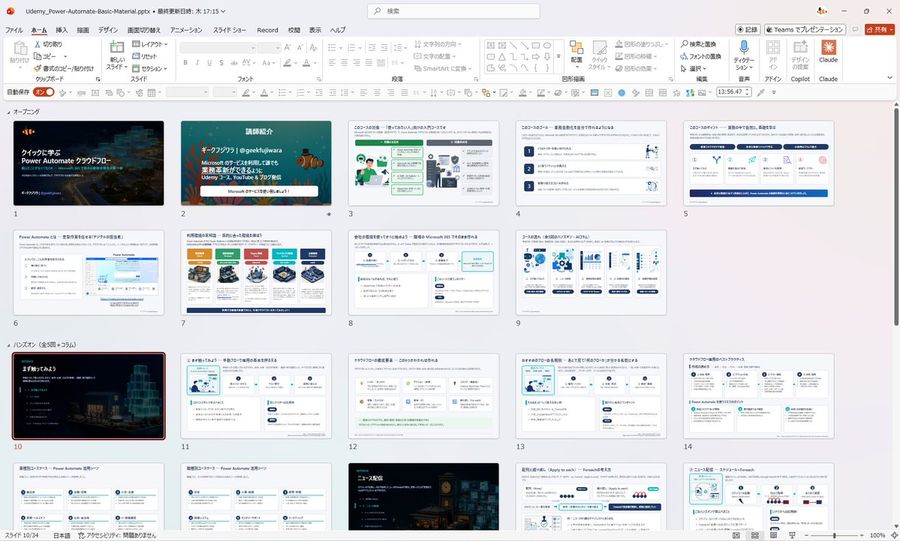Start slide show from status bar icon
This screenshot has height=541, width=900.
pos(792,535)
